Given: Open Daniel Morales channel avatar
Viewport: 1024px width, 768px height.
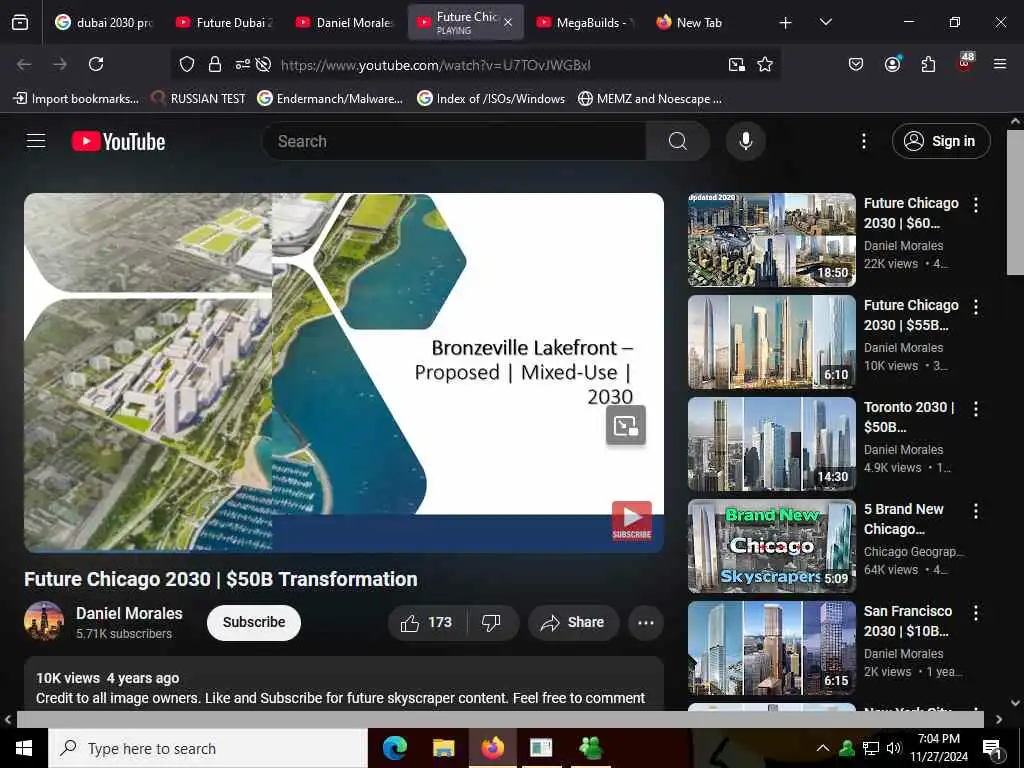Looking at the screenshot, I should coord(44,621).
